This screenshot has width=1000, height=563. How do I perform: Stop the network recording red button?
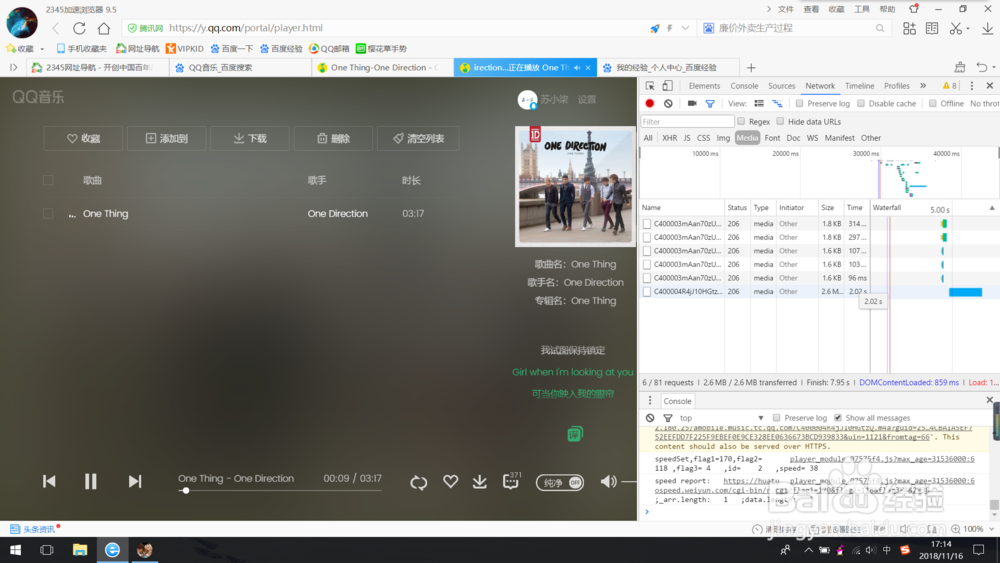click(649, 103)
